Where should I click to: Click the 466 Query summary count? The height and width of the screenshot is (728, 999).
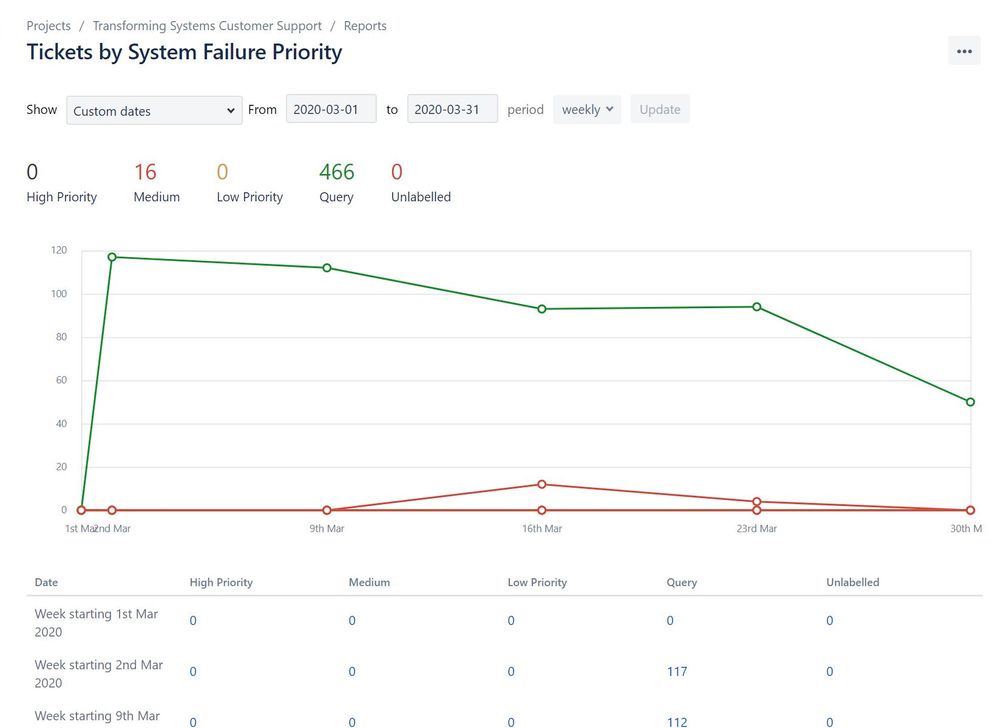(x=336, y=172)
